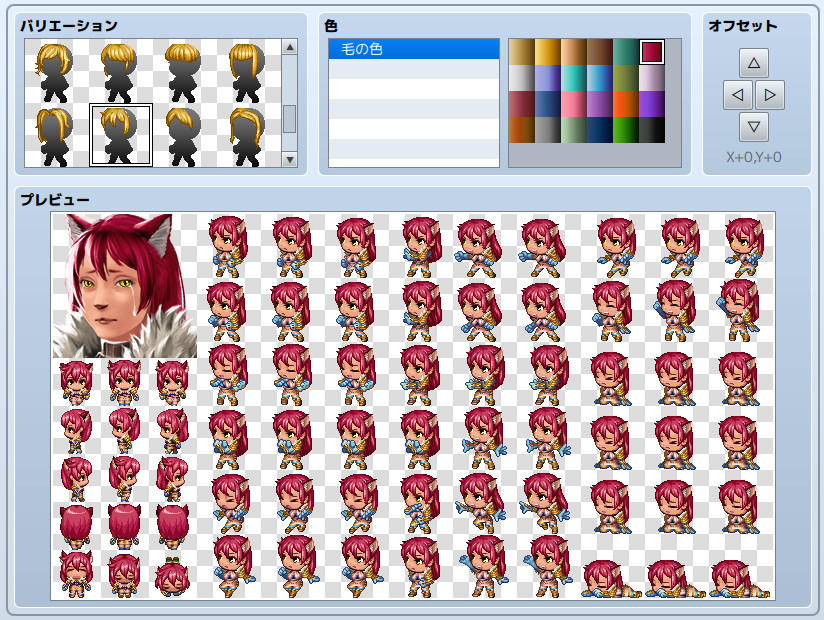Pick the third hair variation in bottom row
824x620 pixels.
(184, 135)
